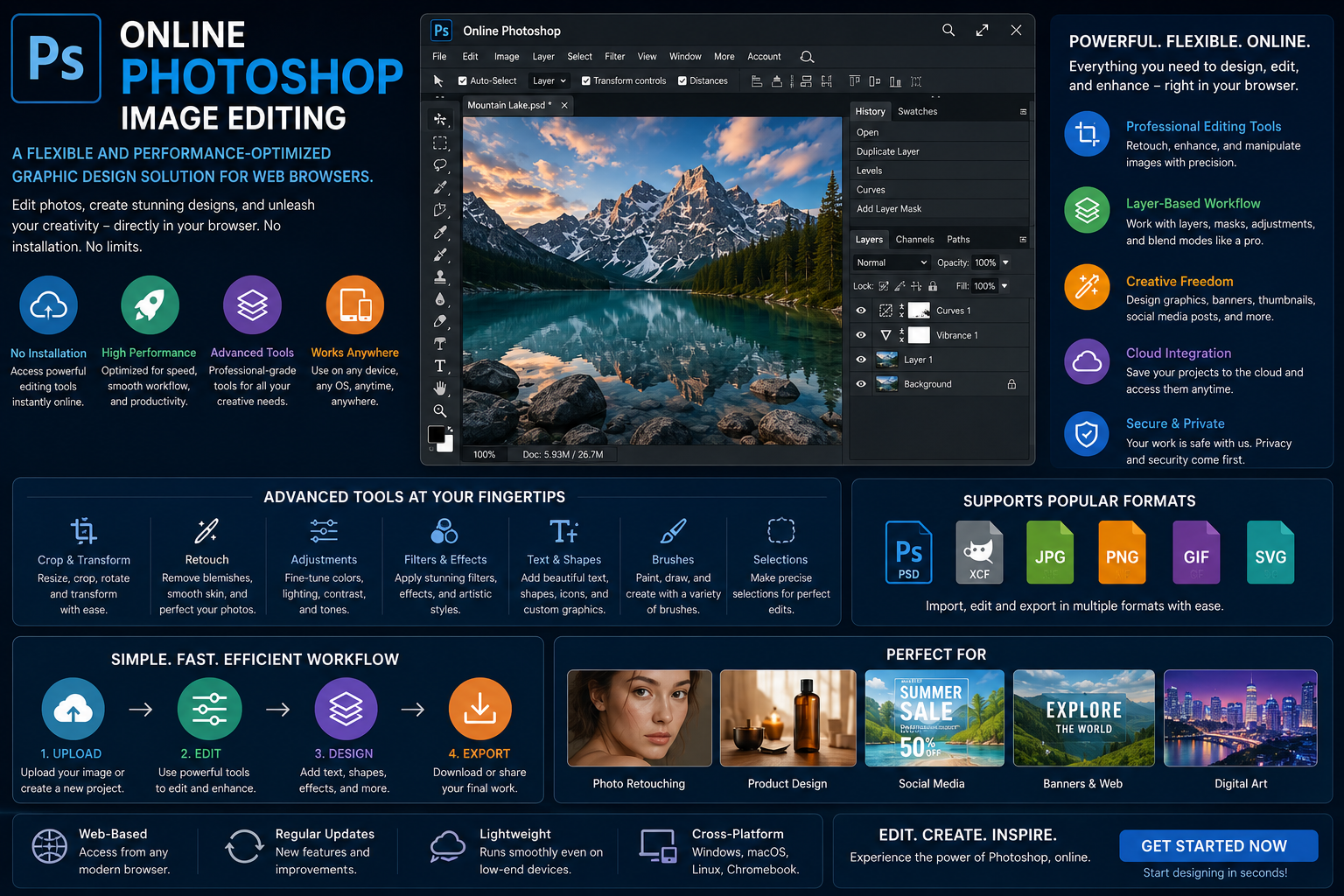The height and width of the screenshot is (896, 1344).
Task: Click the Web-Based globe icon
Action: point(49,846)
